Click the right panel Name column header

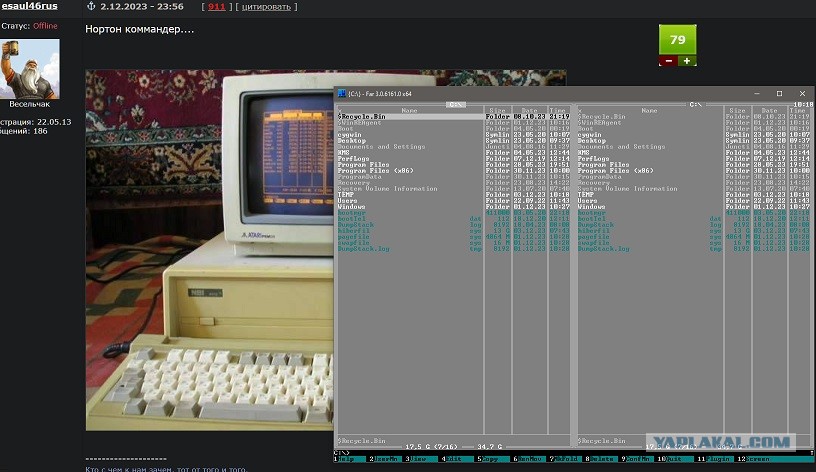click(x=649, y=110)
